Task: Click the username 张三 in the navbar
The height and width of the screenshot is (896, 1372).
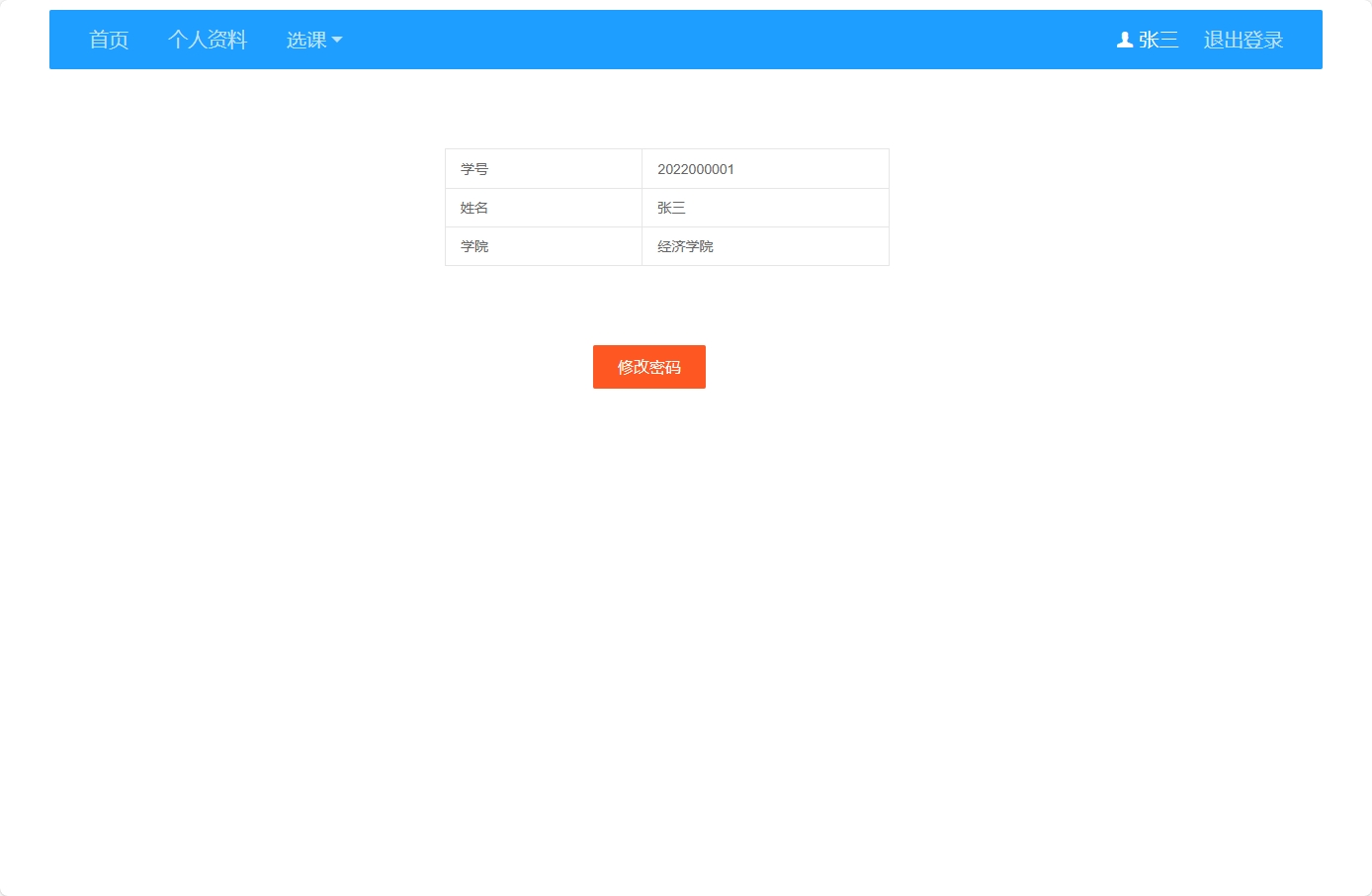Action: (1157, 40)
